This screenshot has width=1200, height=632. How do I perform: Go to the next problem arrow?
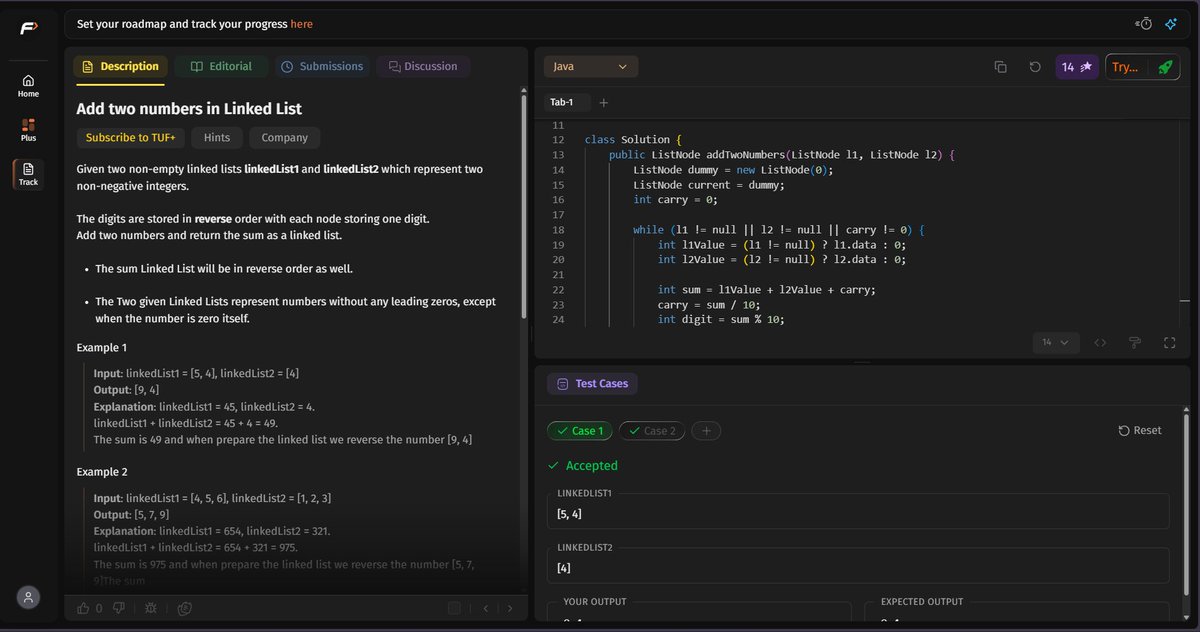coord(510,607)
